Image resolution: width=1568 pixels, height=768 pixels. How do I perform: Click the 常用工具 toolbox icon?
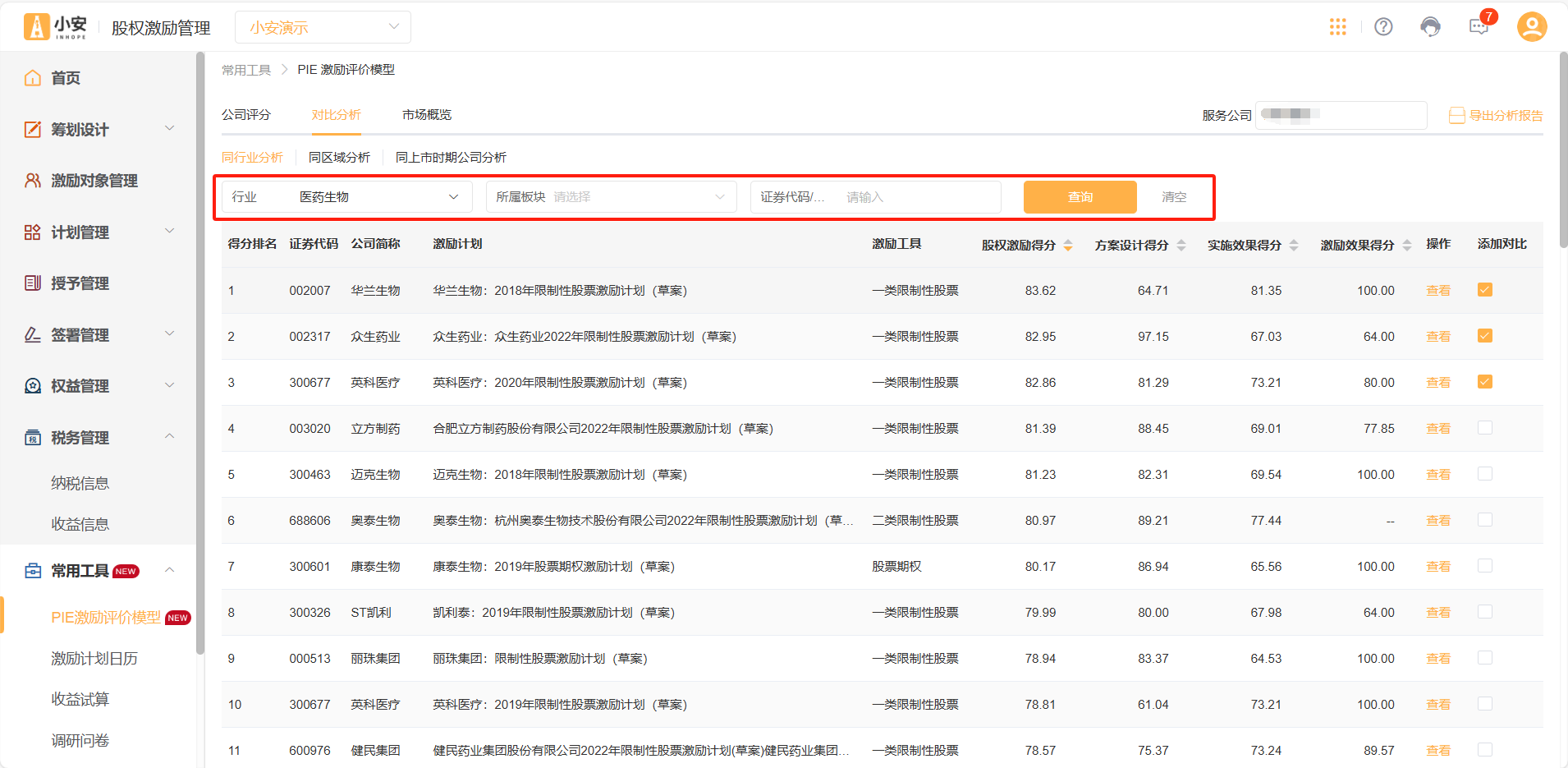pyautogui.click(x=33, y=571)
